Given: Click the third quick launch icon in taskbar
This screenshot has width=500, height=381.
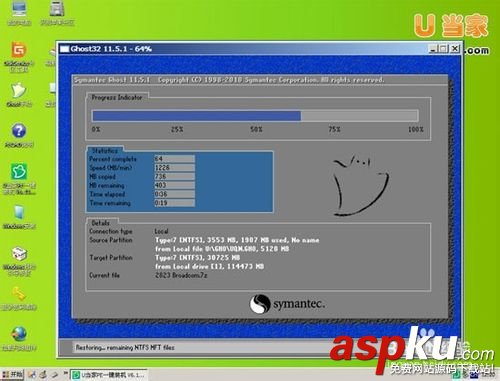Looking at the screenshot, I should 54,375.
